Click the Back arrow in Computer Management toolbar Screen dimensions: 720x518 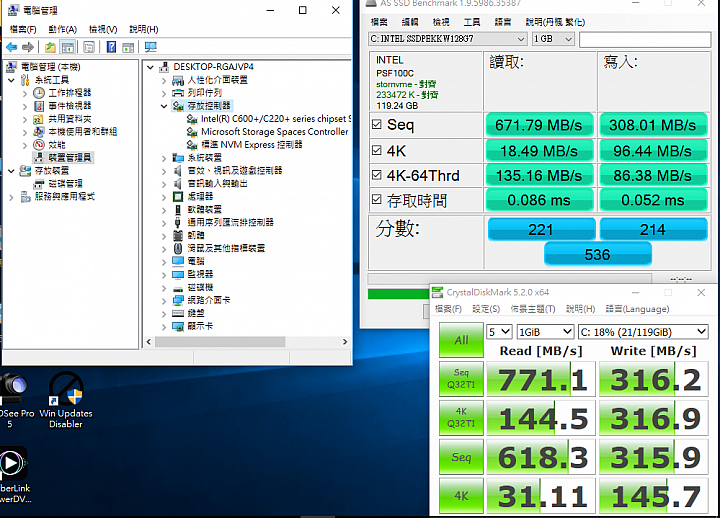click(x=11, y=47)
